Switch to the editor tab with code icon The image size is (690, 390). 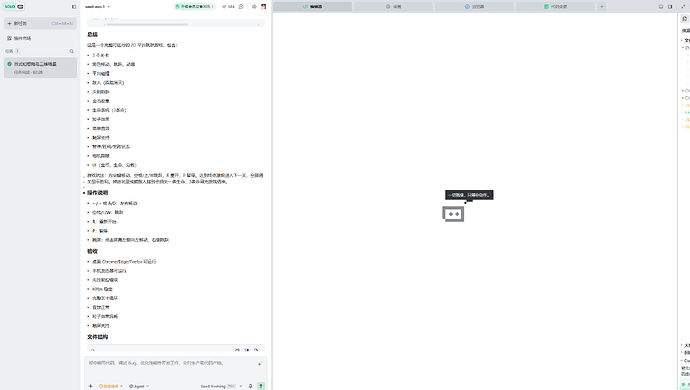pyautogui.click(x=312, y=7)
